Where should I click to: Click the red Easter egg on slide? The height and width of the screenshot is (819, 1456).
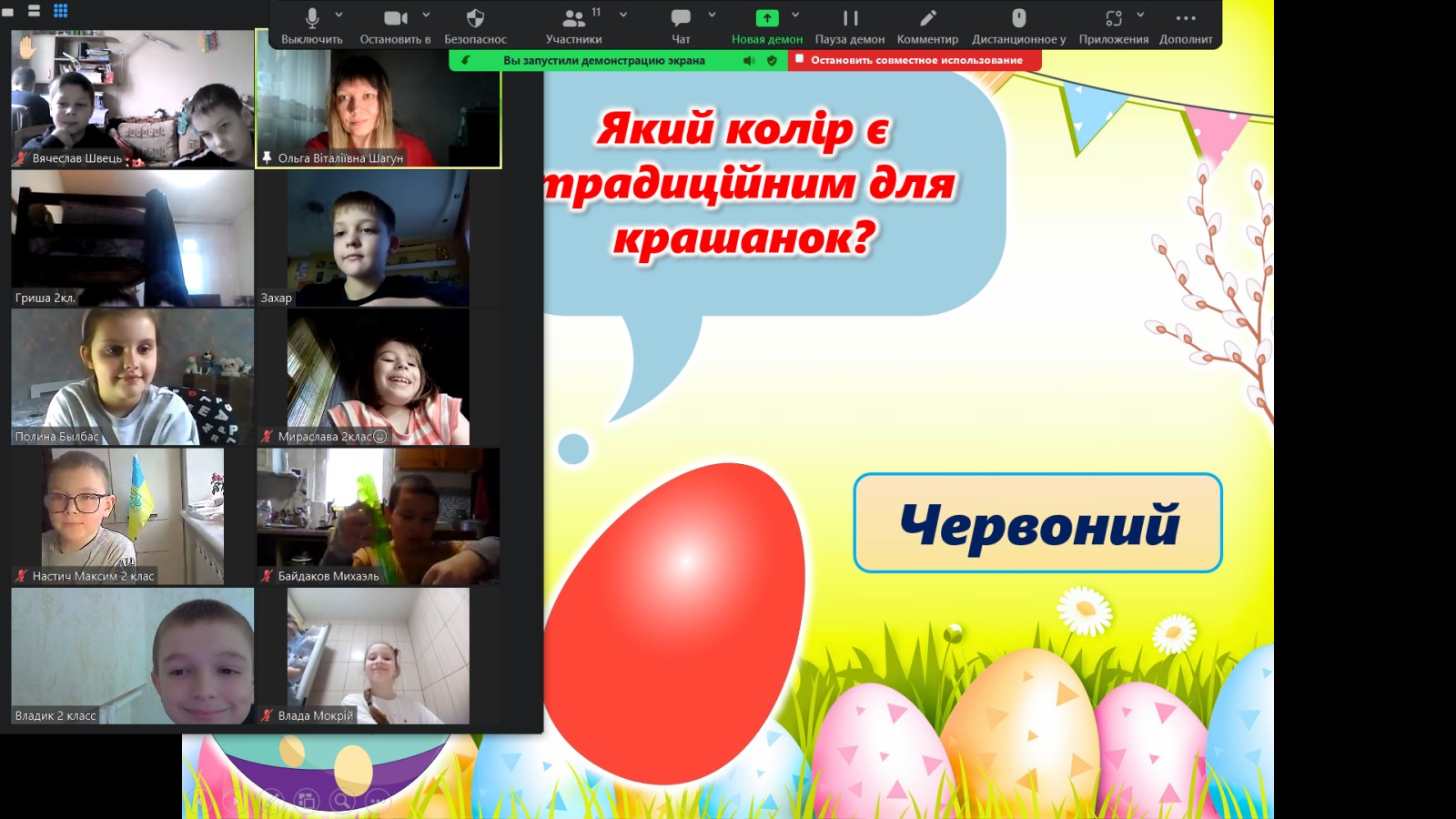click(x=674, y=622)
